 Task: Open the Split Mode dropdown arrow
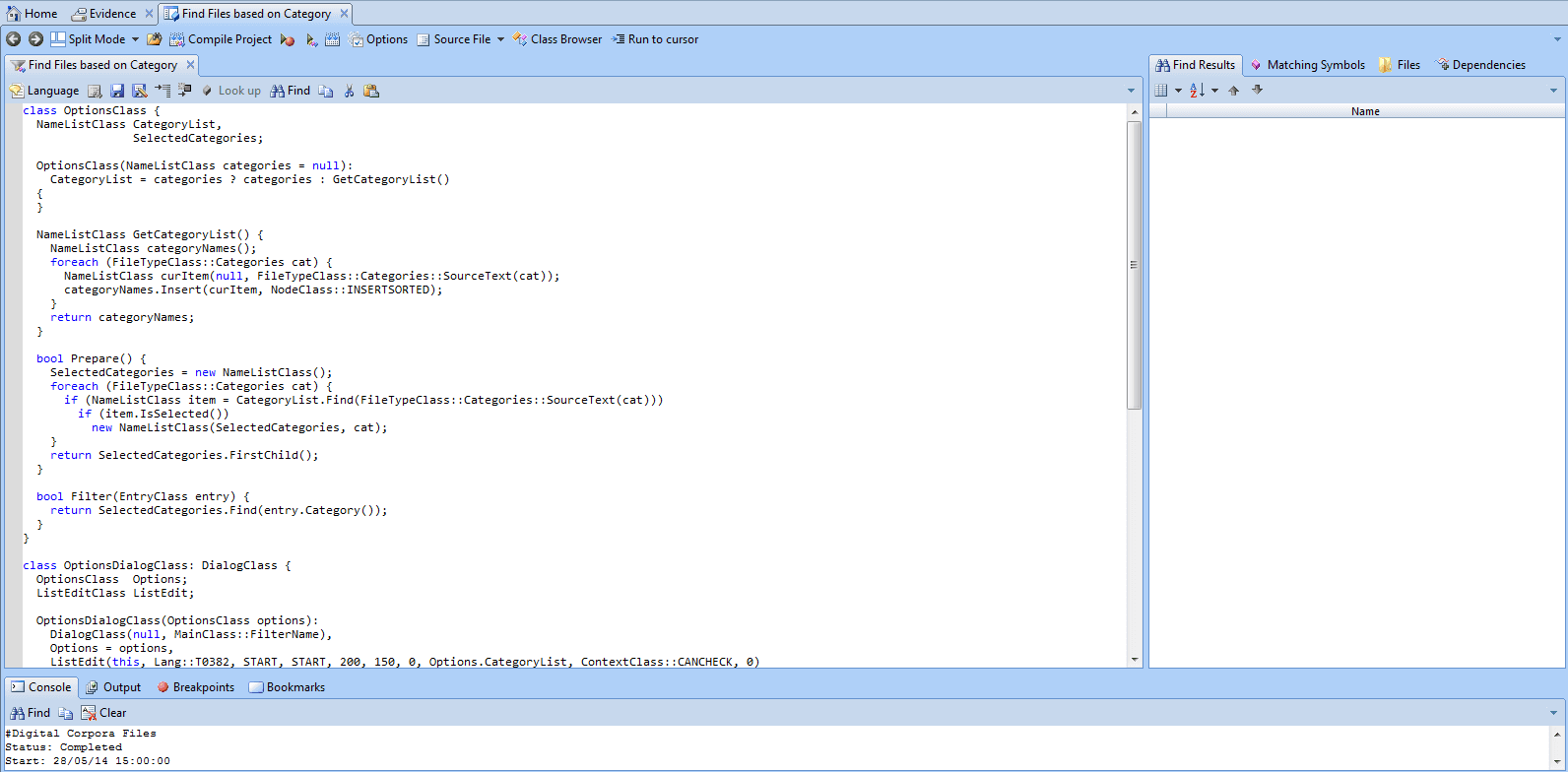tap(136, 39)
